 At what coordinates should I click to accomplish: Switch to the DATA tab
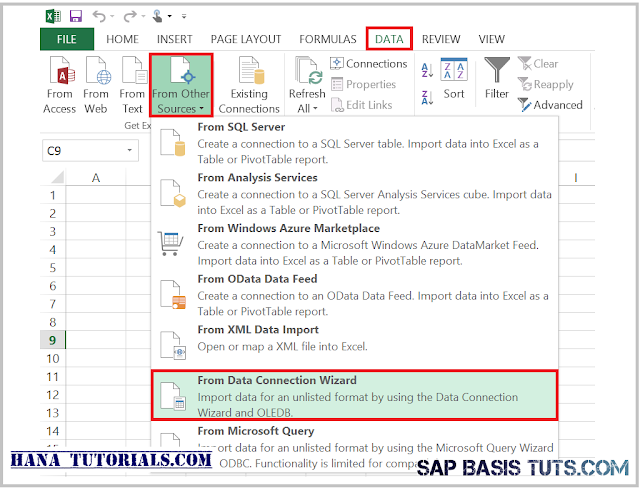coord(389,39)
